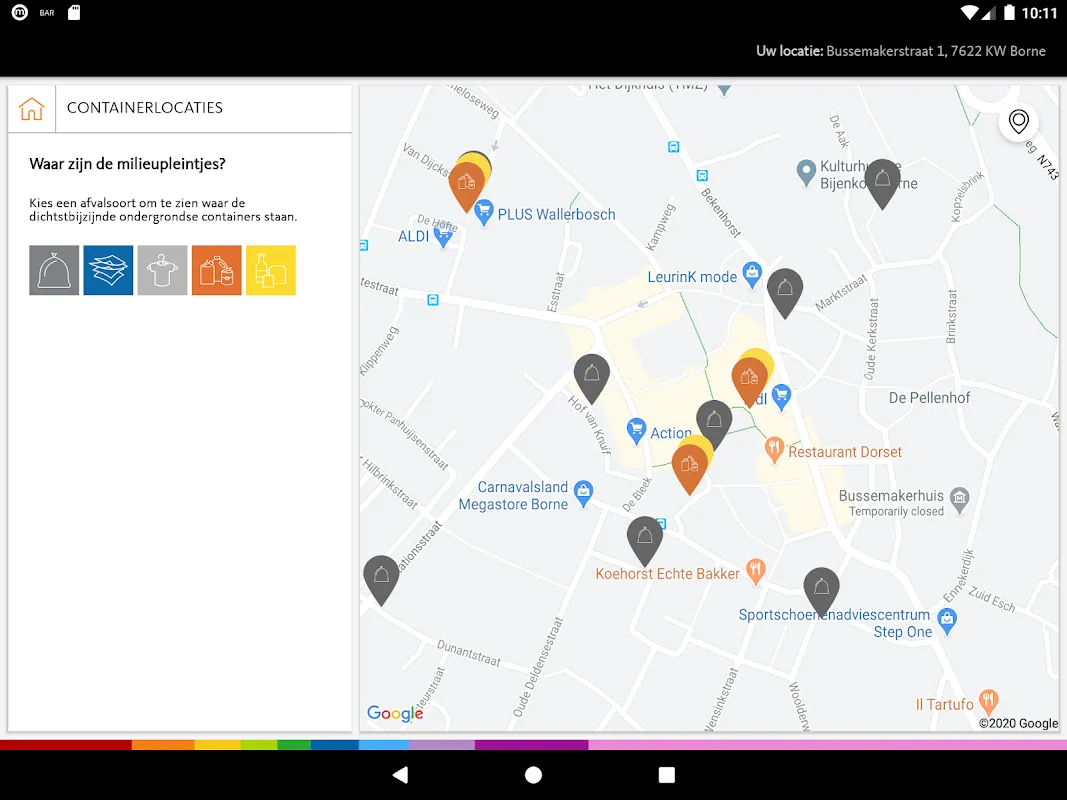Open Bussemakerhuis museum marker
This screenshot has height=800, width=1067.
[959, 499]
